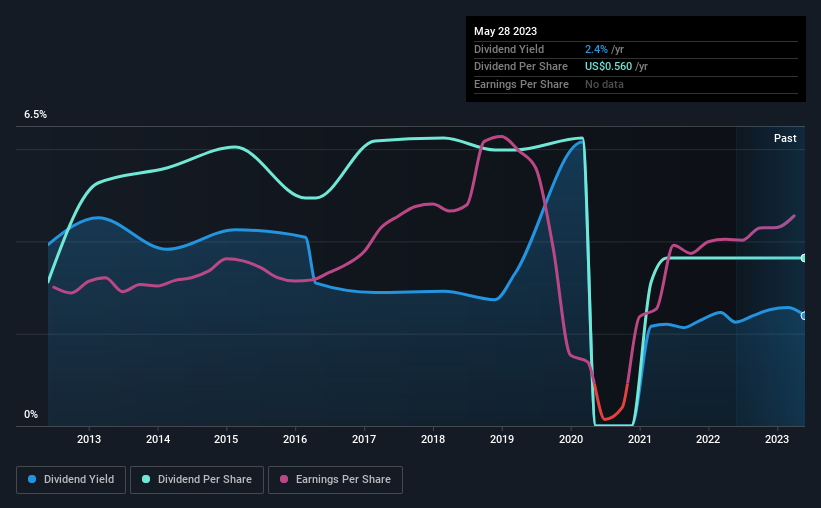
Task: Click the 2021 year label on the axis
Action: point(639,439)
